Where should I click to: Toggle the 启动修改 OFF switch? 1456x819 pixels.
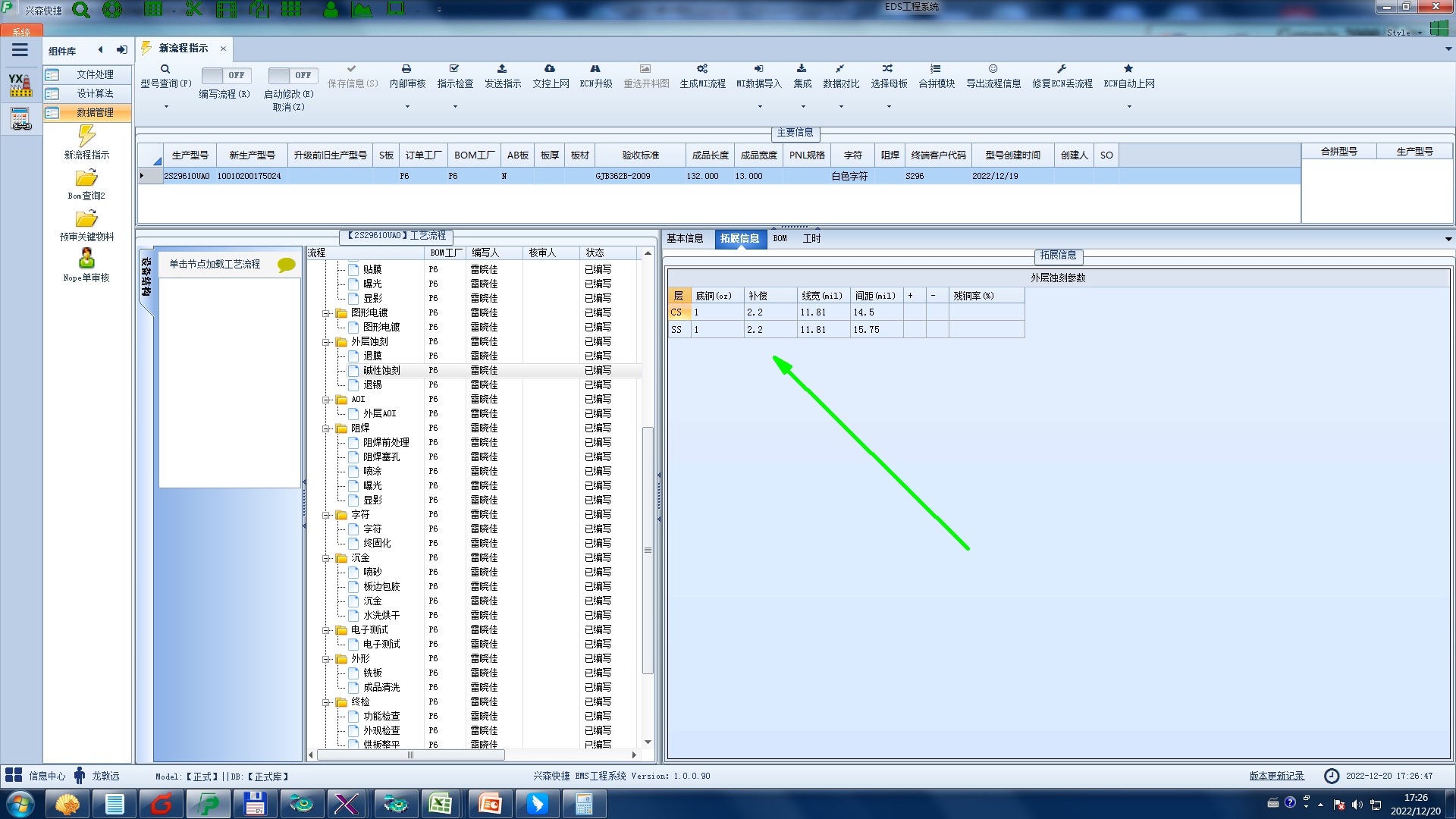[292, 75]
